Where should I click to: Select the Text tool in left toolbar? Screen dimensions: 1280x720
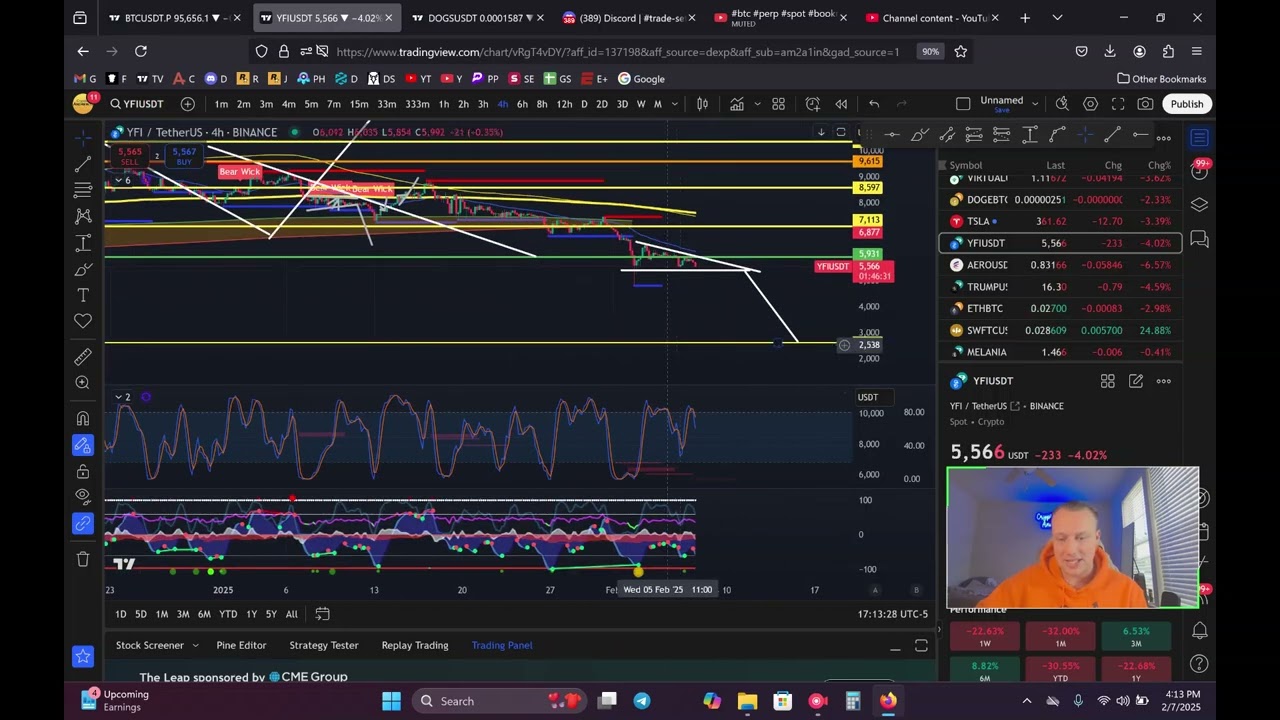click(83, 295)
